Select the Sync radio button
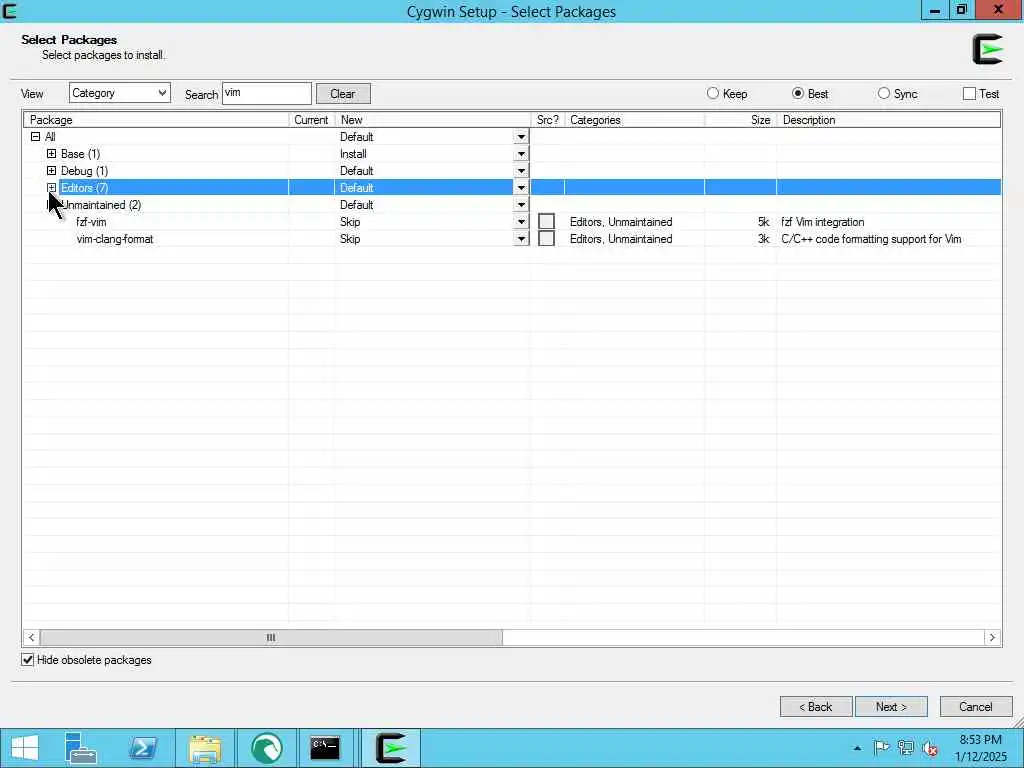 coord(884,93)
